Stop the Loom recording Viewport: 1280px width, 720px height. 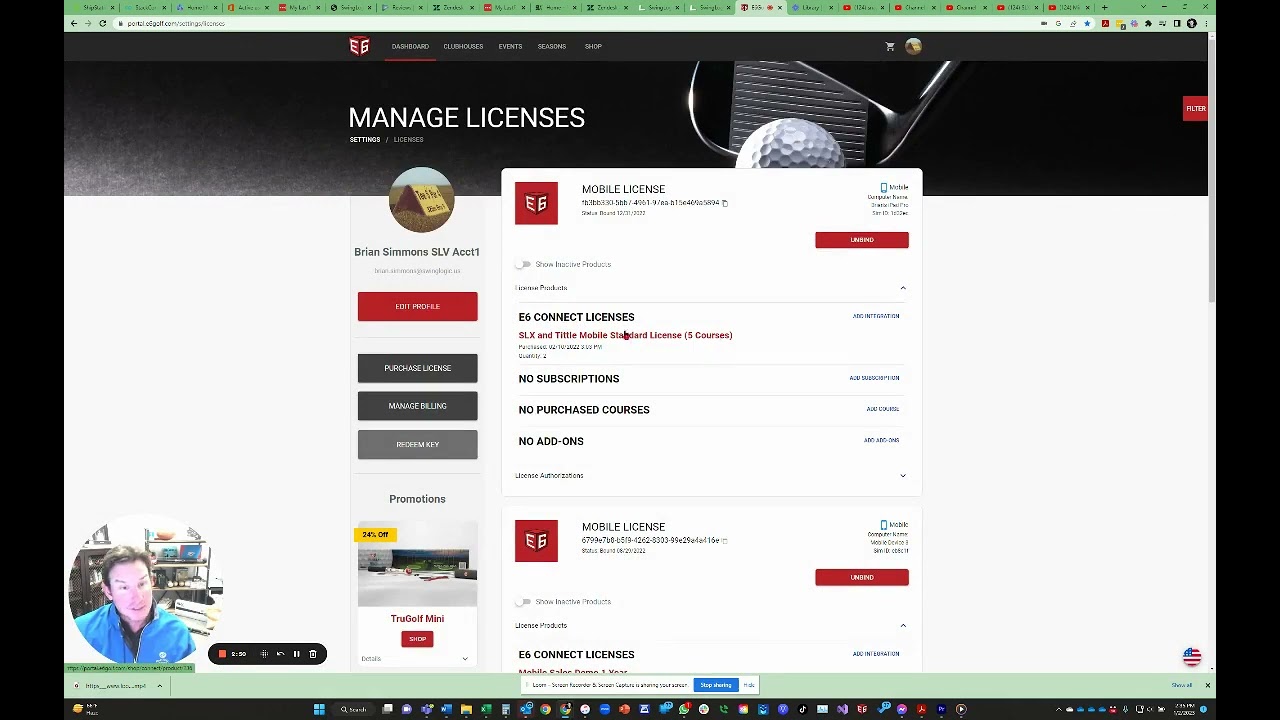pos(222,654)
